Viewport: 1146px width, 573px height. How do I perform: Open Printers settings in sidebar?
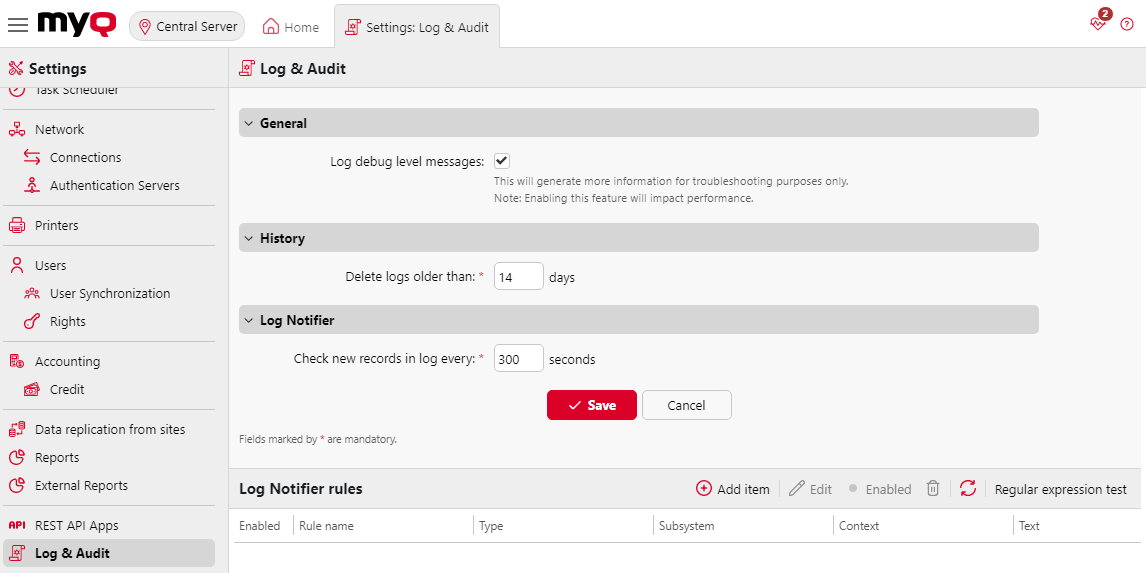click(x=56, y=225)
